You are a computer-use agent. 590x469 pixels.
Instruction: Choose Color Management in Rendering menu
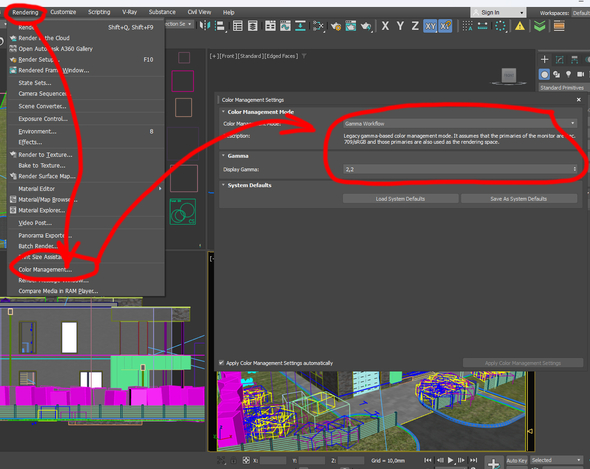point(45,270)
